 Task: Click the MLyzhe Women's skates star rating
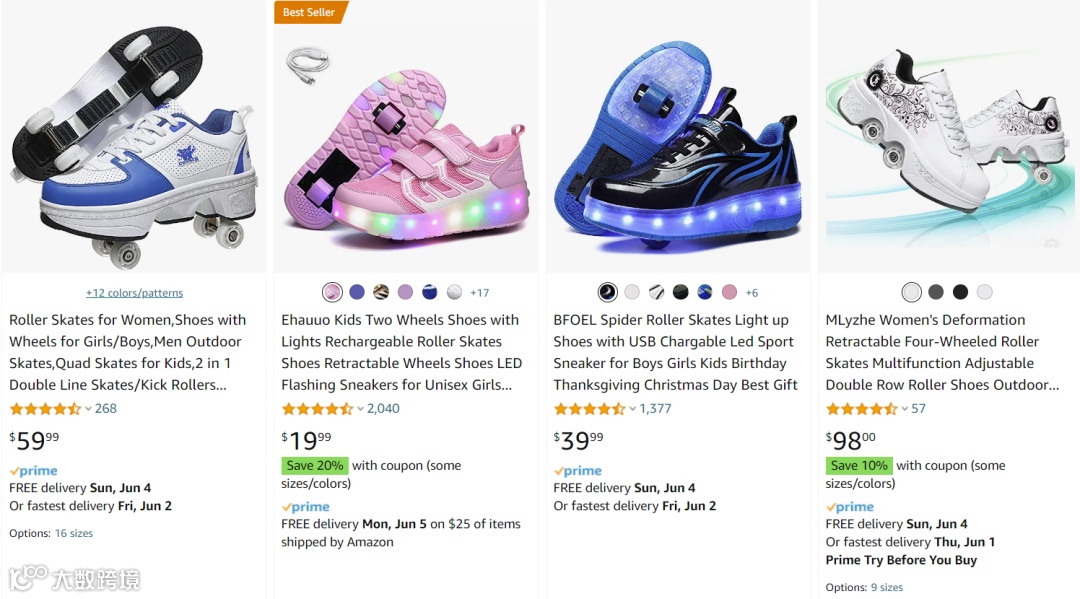click(860, 409)
